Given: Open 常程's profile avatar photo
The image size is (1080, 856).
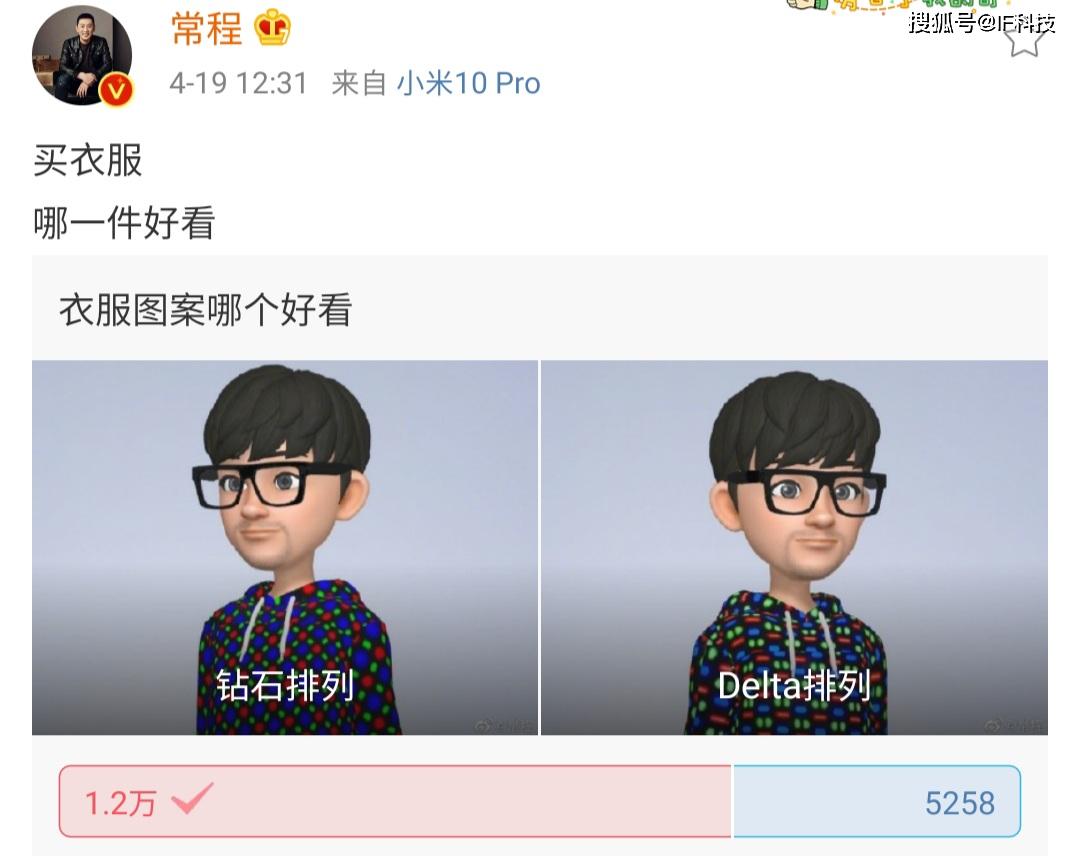Looking at the screenshot, I should [x=82, y=56].
